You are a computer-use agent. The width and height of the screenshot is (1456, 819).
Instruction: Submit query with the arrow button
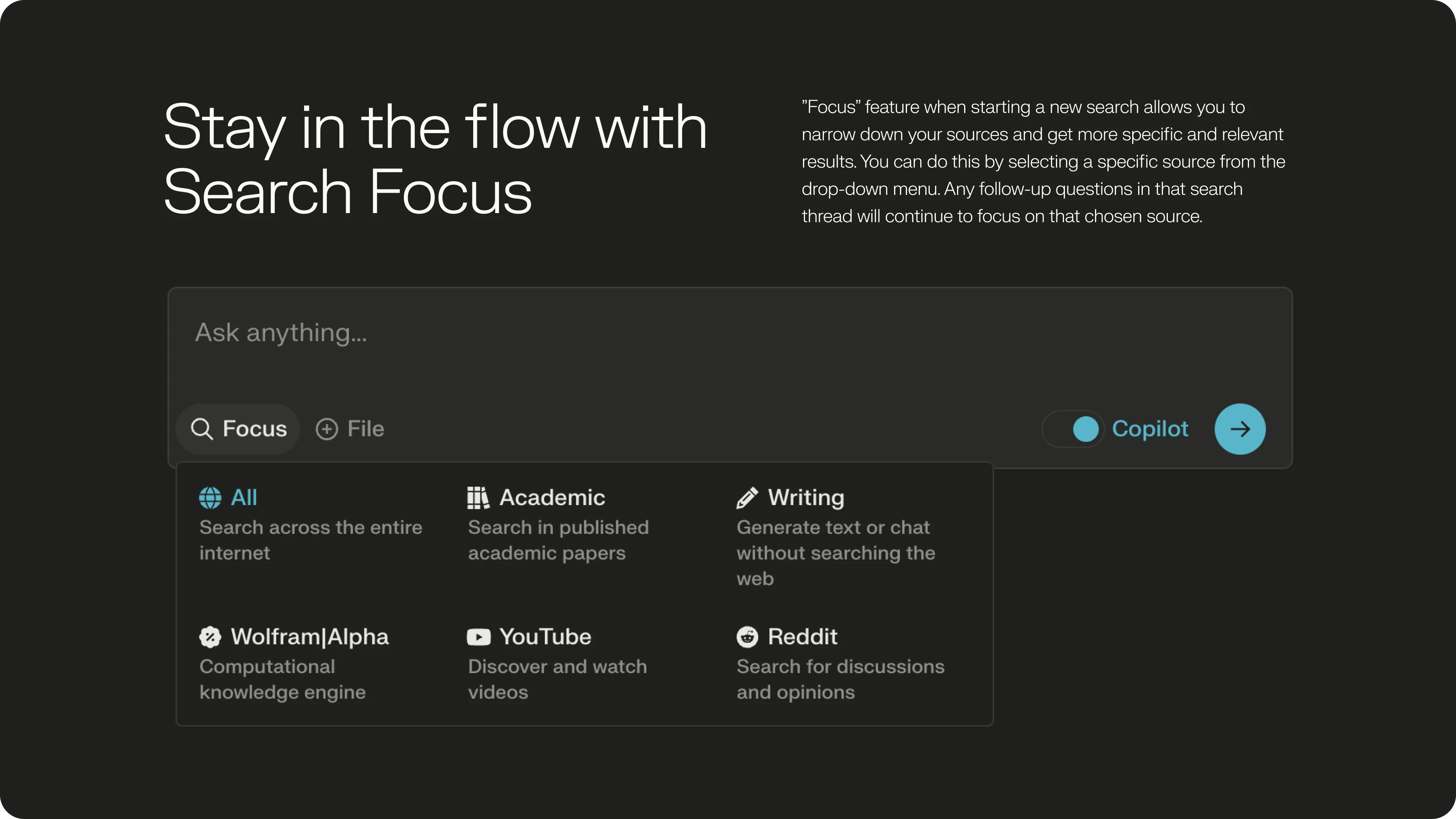pos(1239,429)
